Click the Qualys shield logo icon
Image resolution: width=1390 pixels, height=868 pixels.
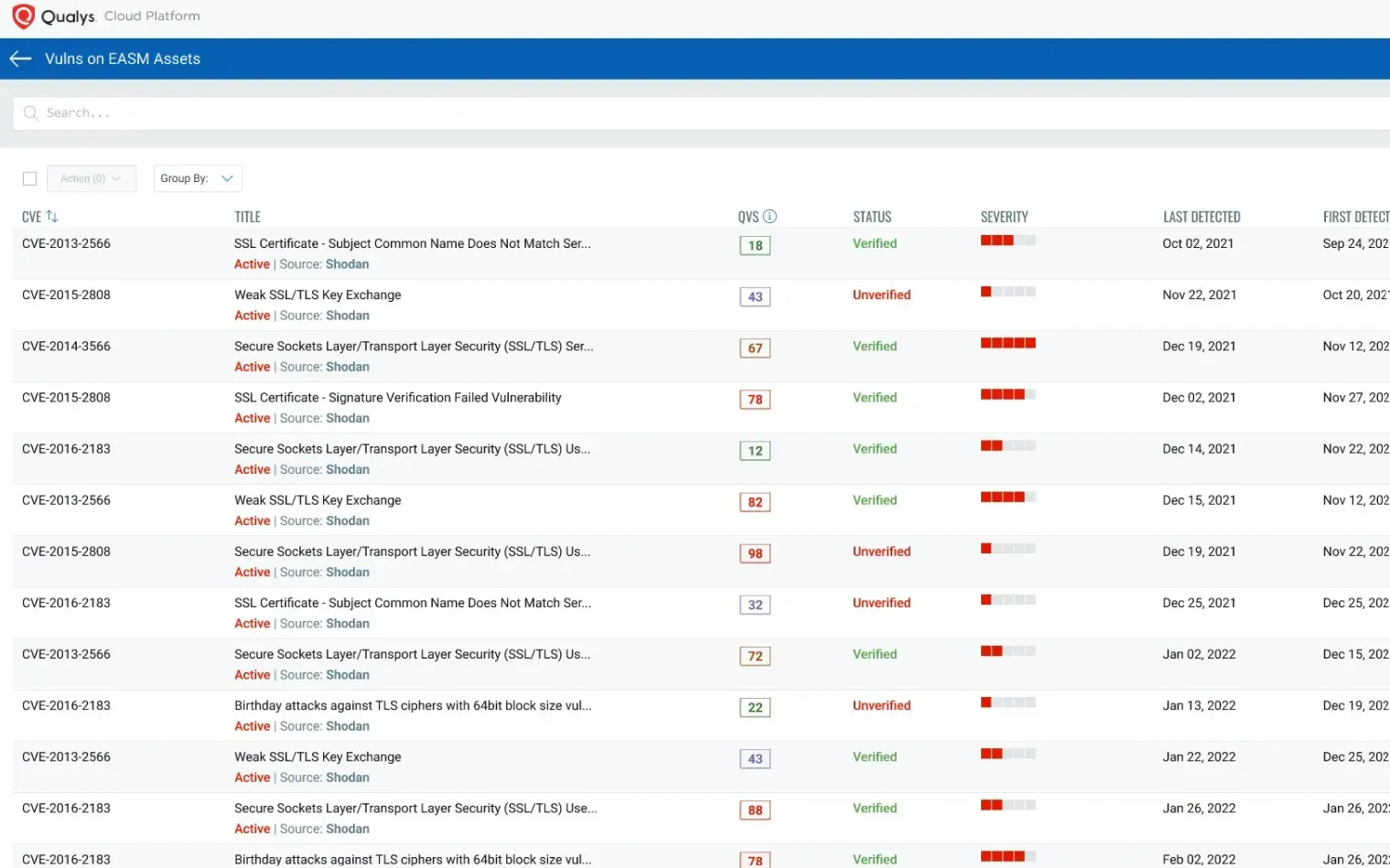tap(23, 16)
